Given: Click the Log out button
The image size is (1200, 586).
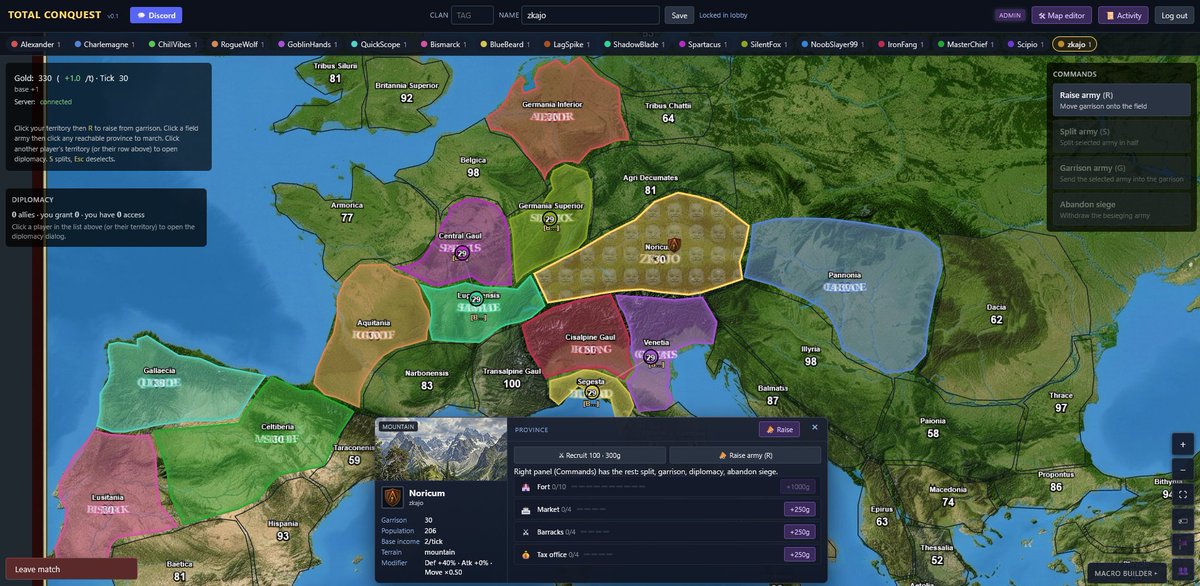Looking at the screenshot, I should click(x=1173, y=15).
